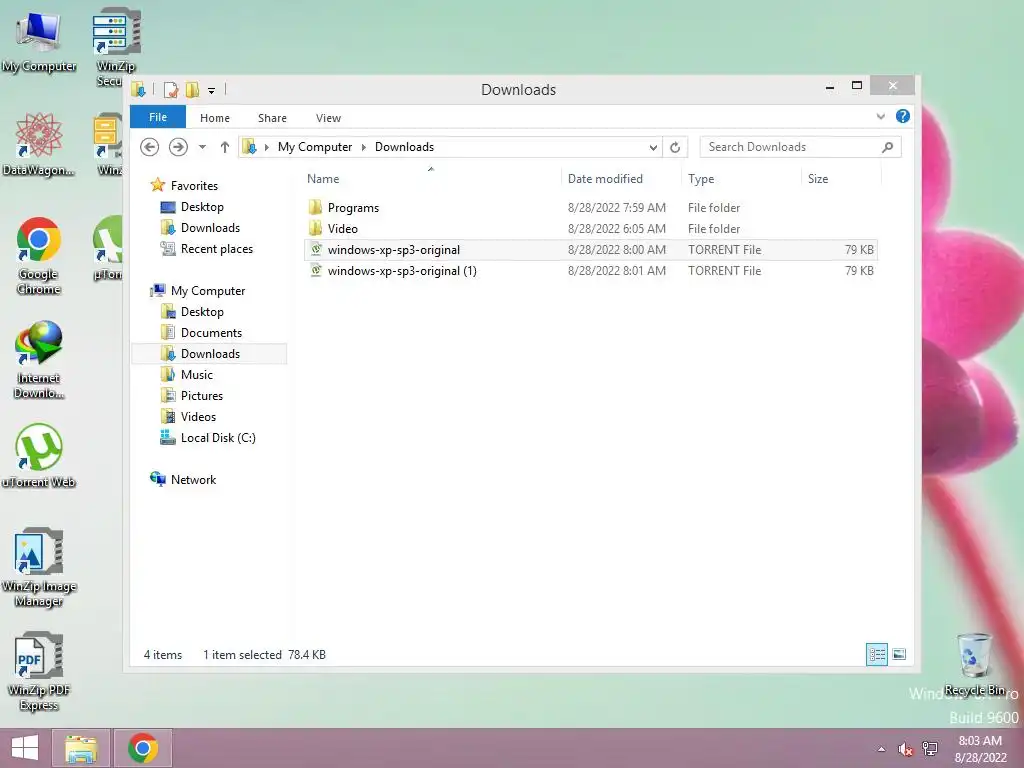Select the windows-xp-sp3-original torrent file
The height and width of the screenshot is (768, 1024).
point(590,249)
